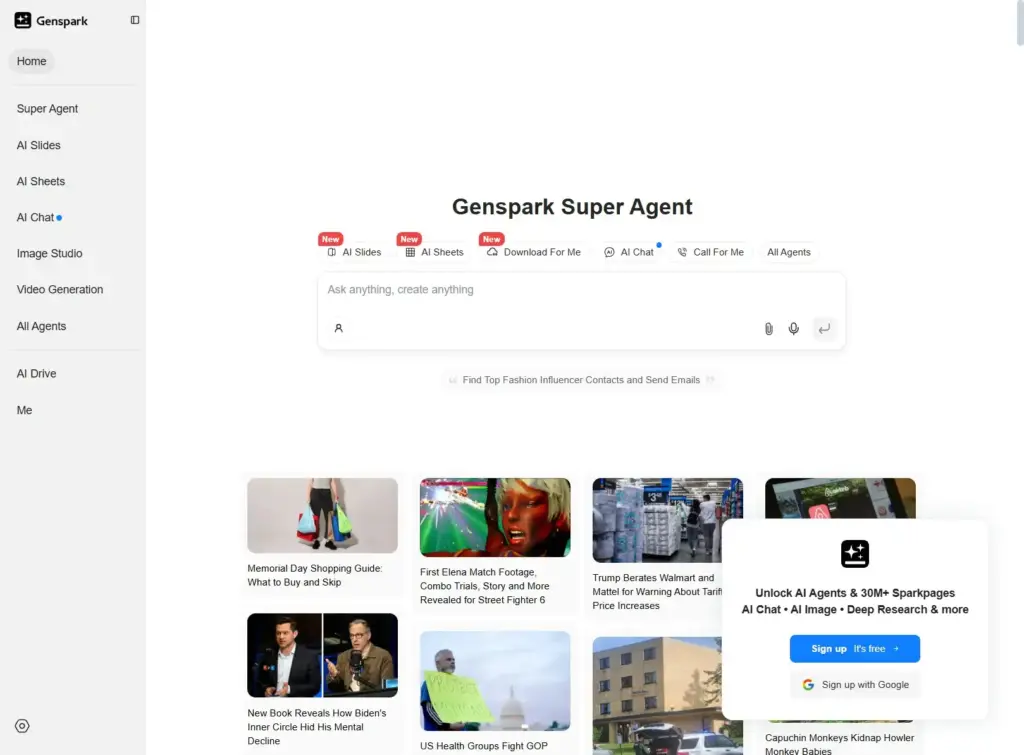This screenshot has height=755, width=1024.
Task: Open AI Slides in the sidebar
Action: [x=39, y=145]
